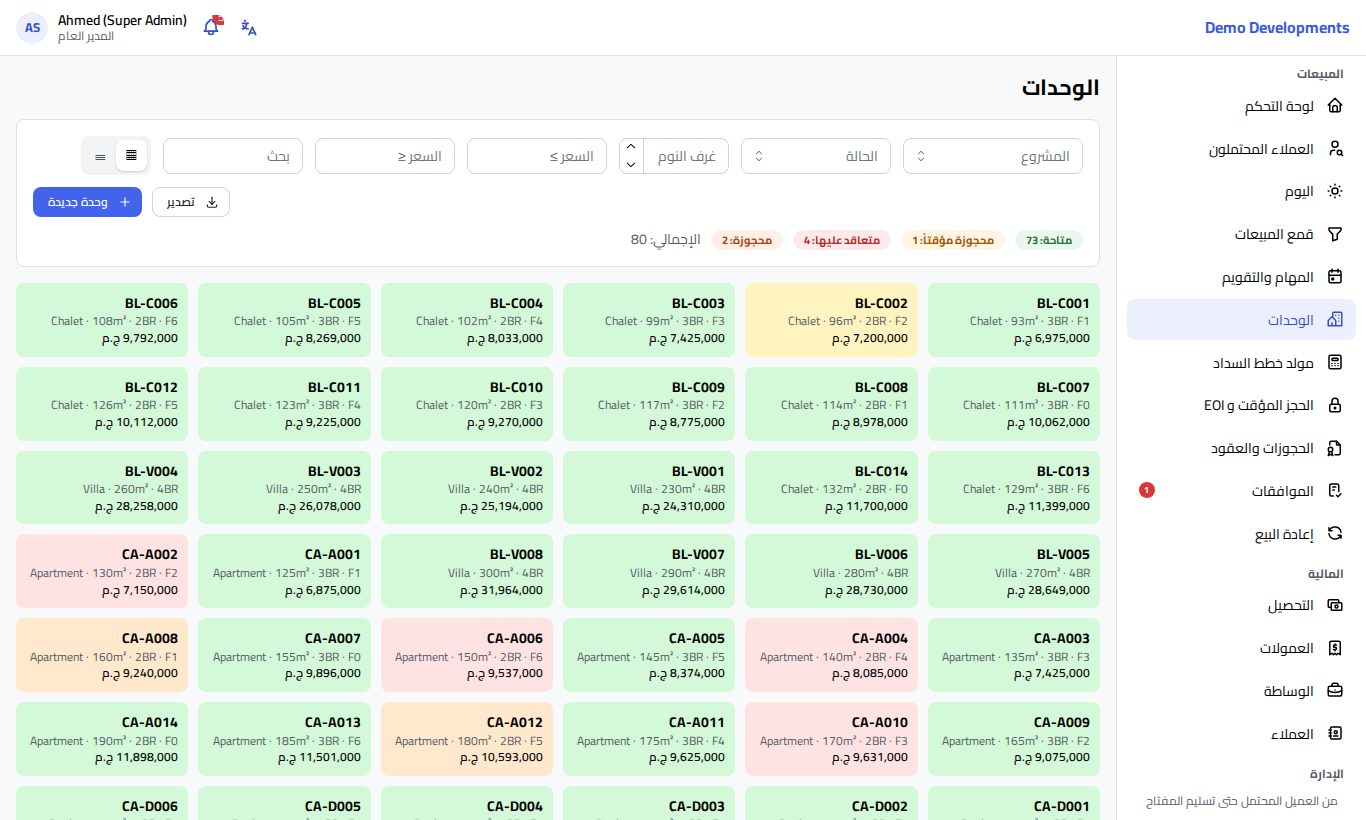Click the briefcase icon for الوساطة
The image size is (1366, 820).
[x=1334, y=691]
